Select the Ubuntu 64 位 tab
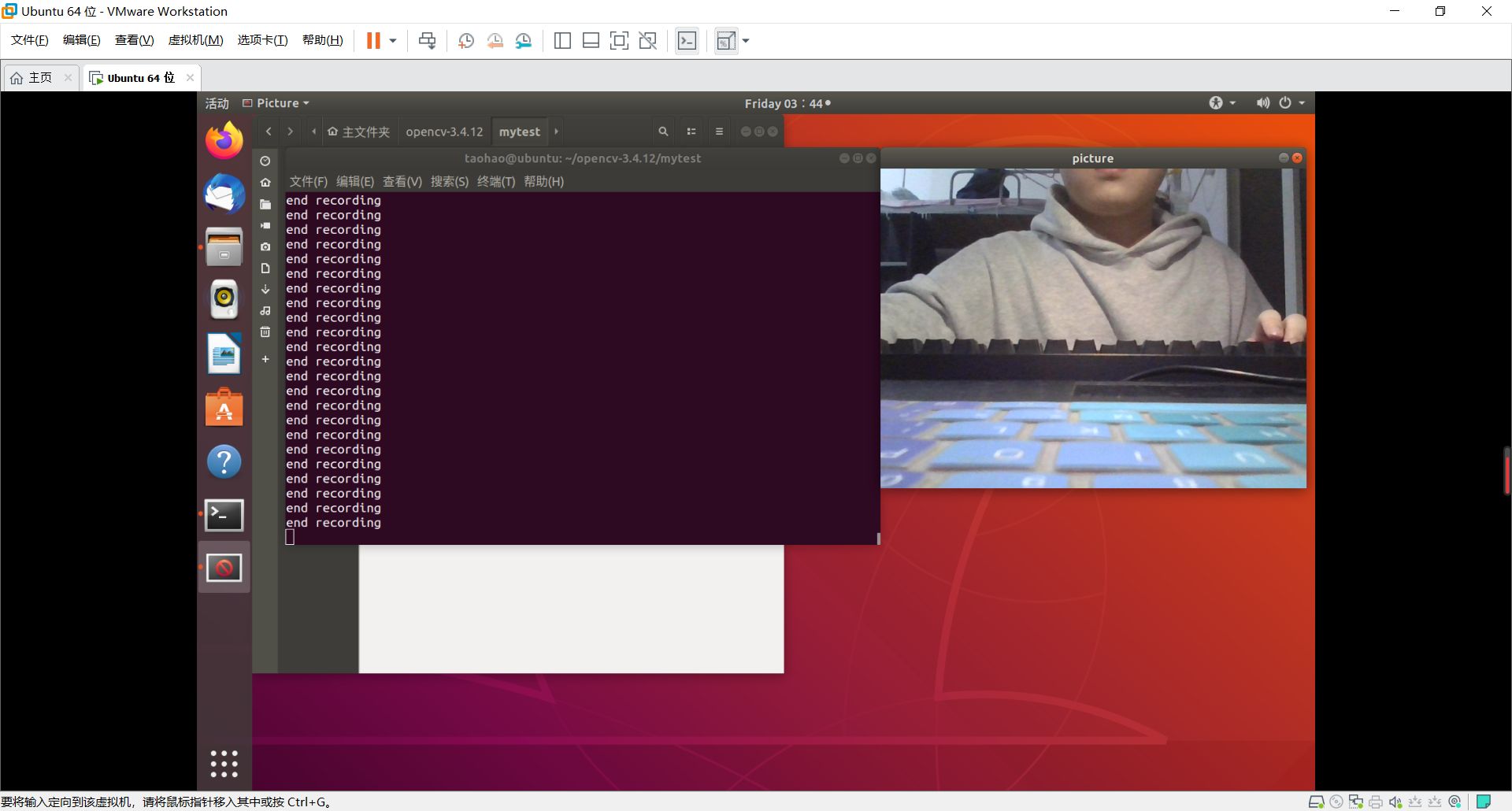 140,77
